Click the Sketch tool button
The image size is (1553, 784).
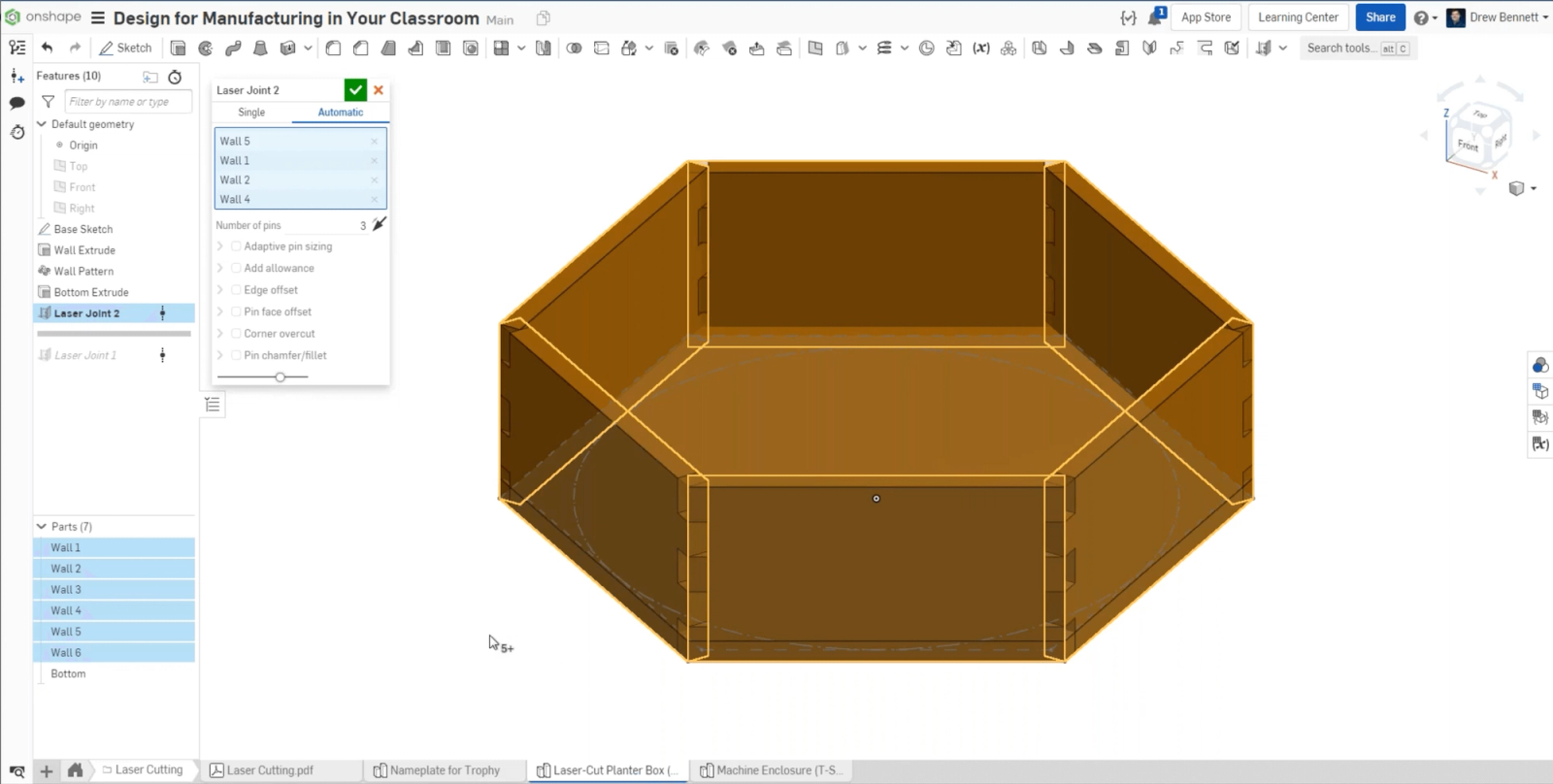point(125,48)
